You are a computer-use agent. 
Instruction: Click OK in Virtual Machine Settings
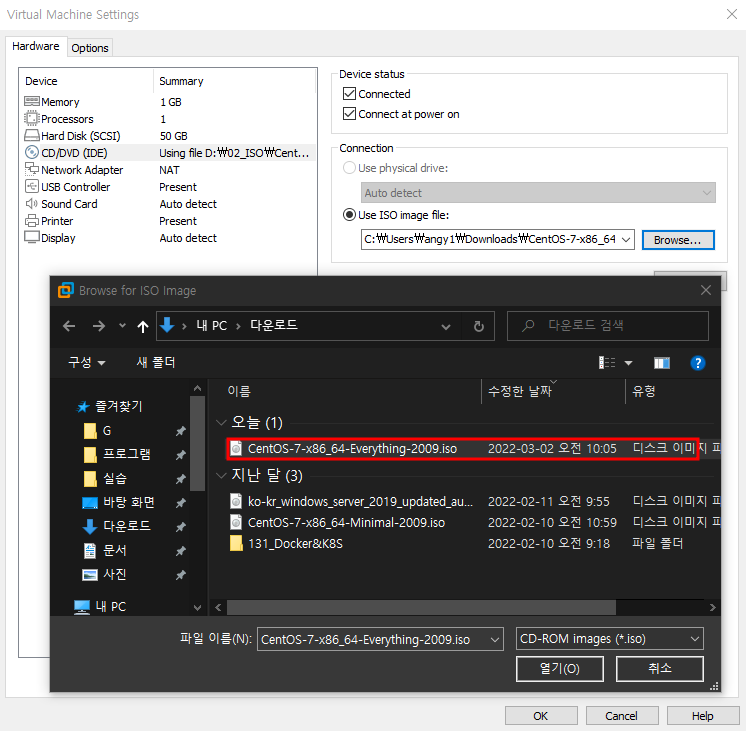541,716
